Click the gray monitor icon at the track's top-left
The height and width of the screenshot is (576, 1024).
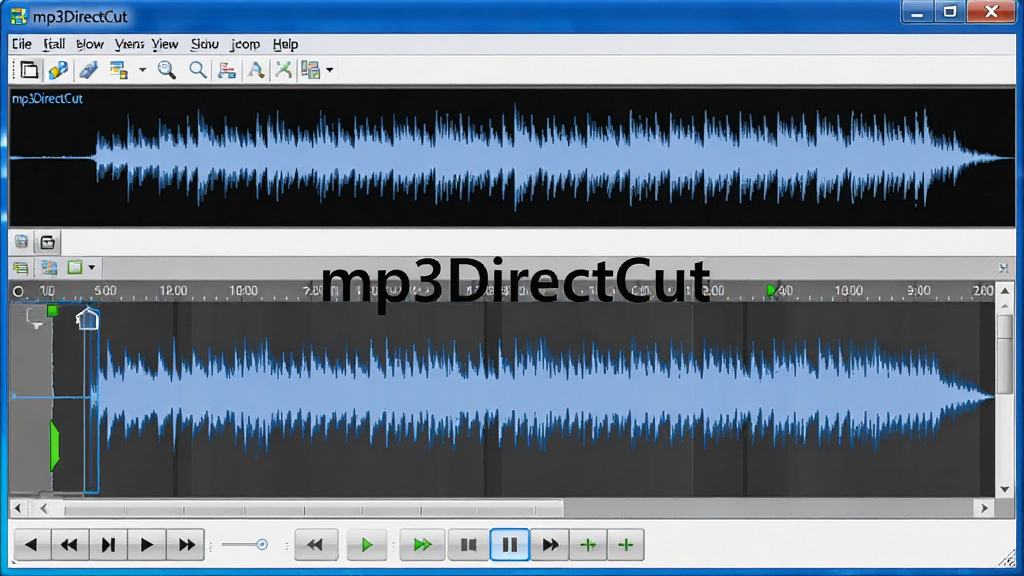34,319
